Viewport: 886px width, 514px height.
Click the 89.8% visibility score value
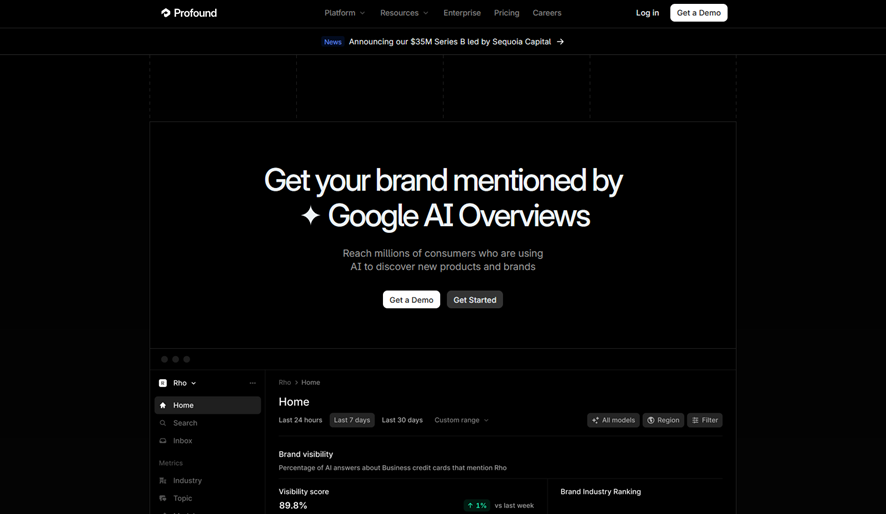(293, 506)
